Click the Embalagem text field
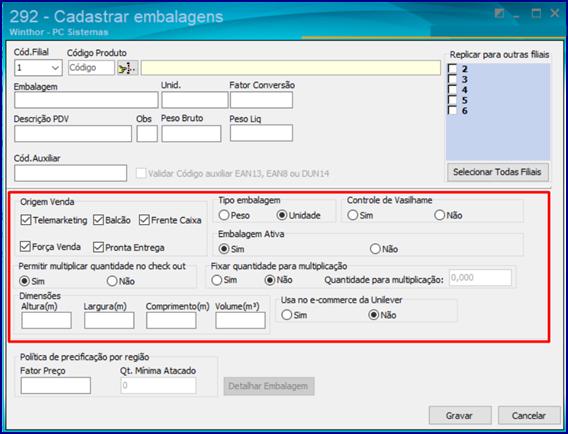 pos(86,100)
